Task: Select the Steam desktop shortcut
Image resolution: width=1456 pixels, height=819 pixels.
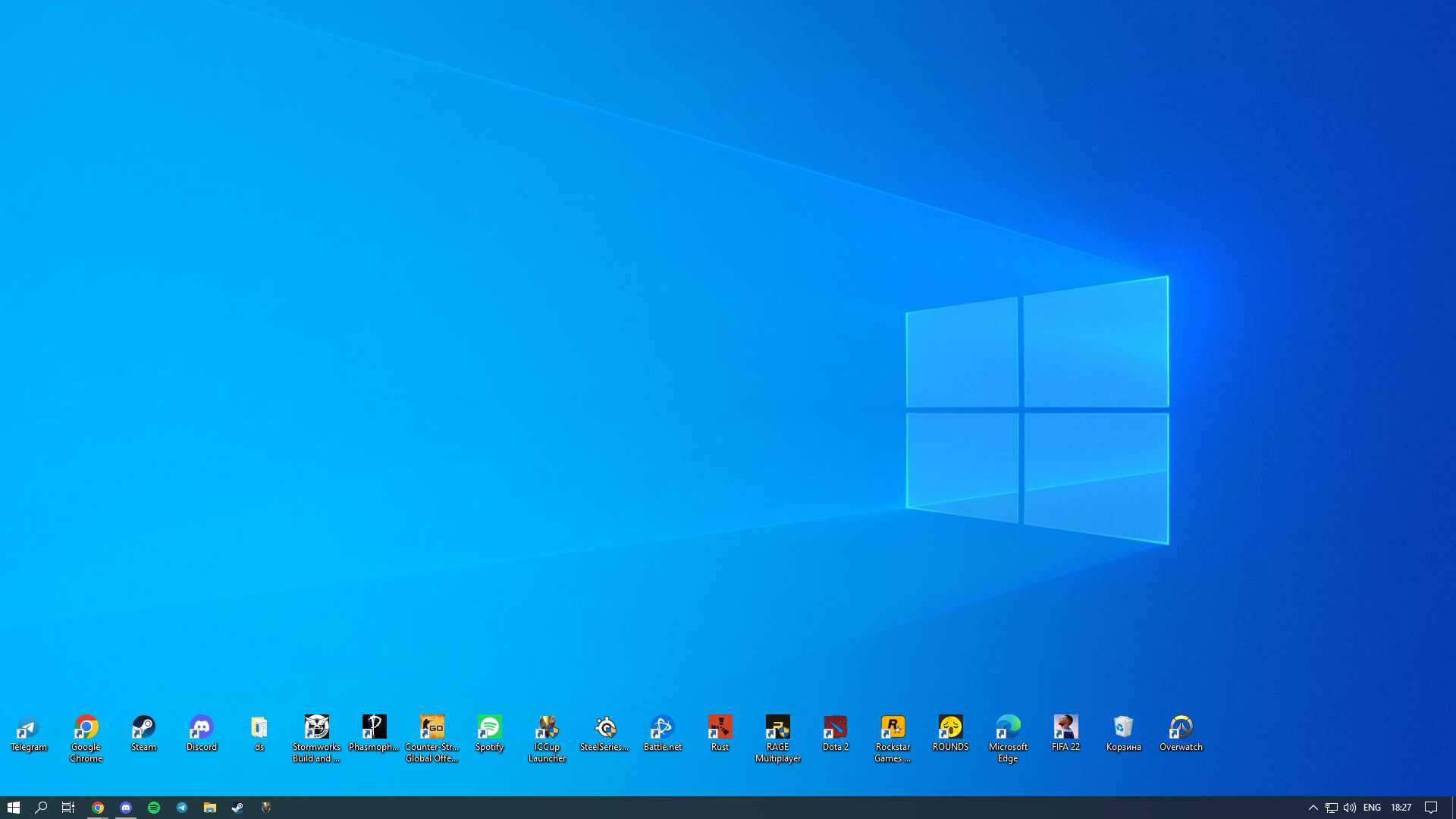Action: [143, 733]
